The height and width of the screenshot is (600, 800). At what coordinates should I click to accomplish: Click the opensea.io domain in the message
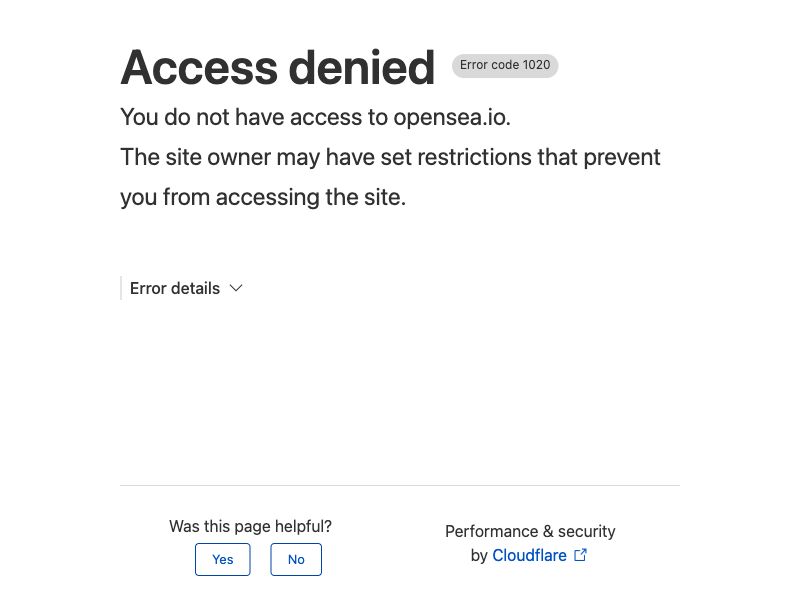pos(451,117)
